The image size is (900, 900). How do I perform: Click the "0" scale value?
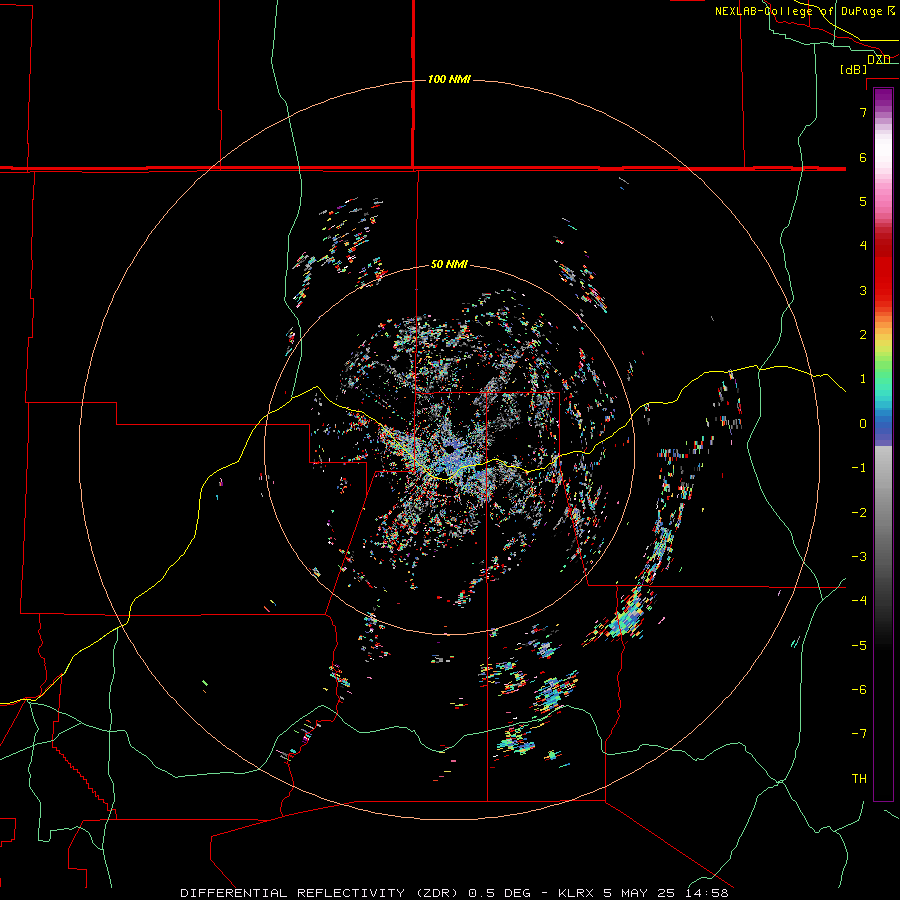pyautogui.click(x=863, y=424)
